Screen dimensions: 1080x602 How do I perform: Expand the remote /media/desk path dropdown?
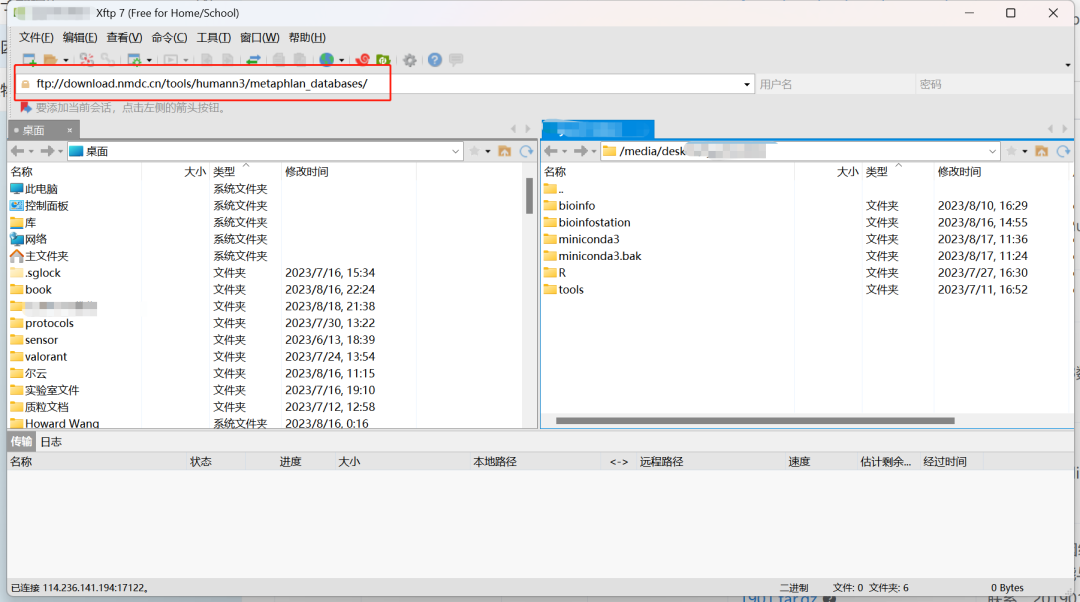pyautogui.click(x=993, y=152)
